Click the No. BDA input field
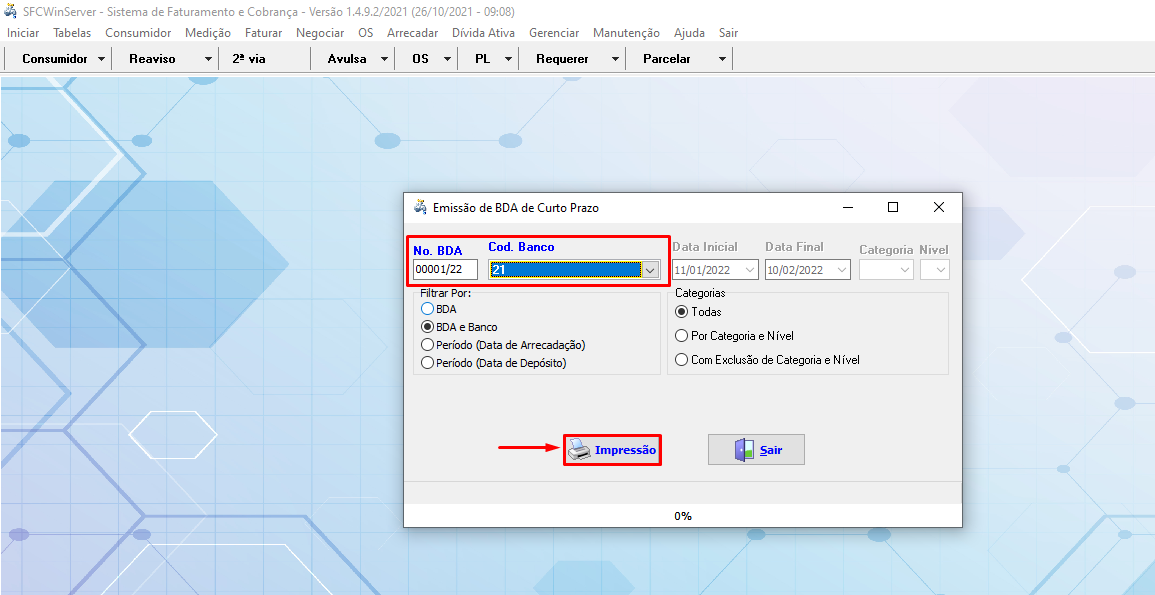The width and height of the screenshot is (1155, 595). pos(445,270)
